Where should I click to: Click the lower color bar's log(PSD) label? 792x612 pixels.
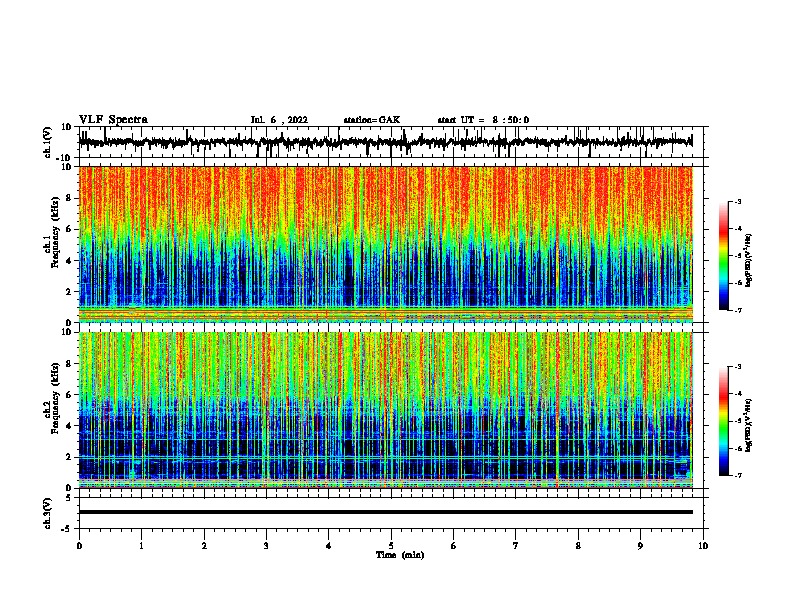click(x=748, y=425)
